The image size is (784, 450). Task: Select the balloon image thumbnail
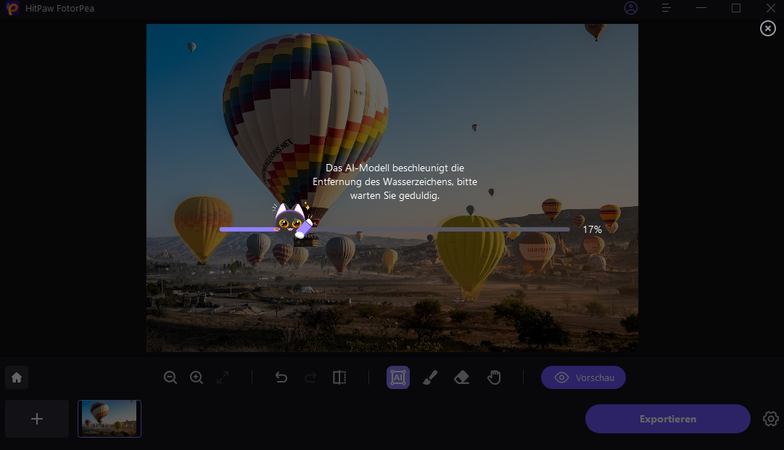(x=109, y=419)
